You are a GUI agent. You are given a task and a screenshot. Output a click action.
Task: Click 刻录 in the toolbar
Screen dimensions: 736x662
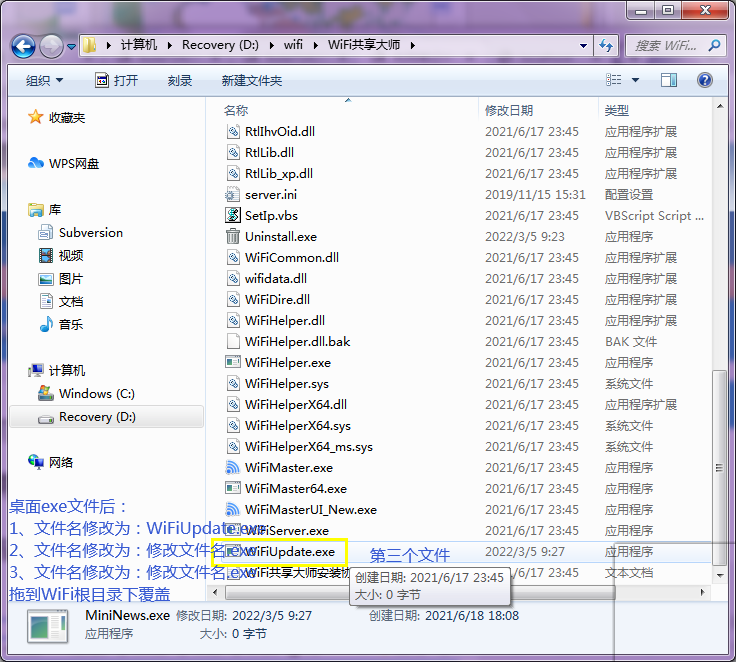pos(180,81)
